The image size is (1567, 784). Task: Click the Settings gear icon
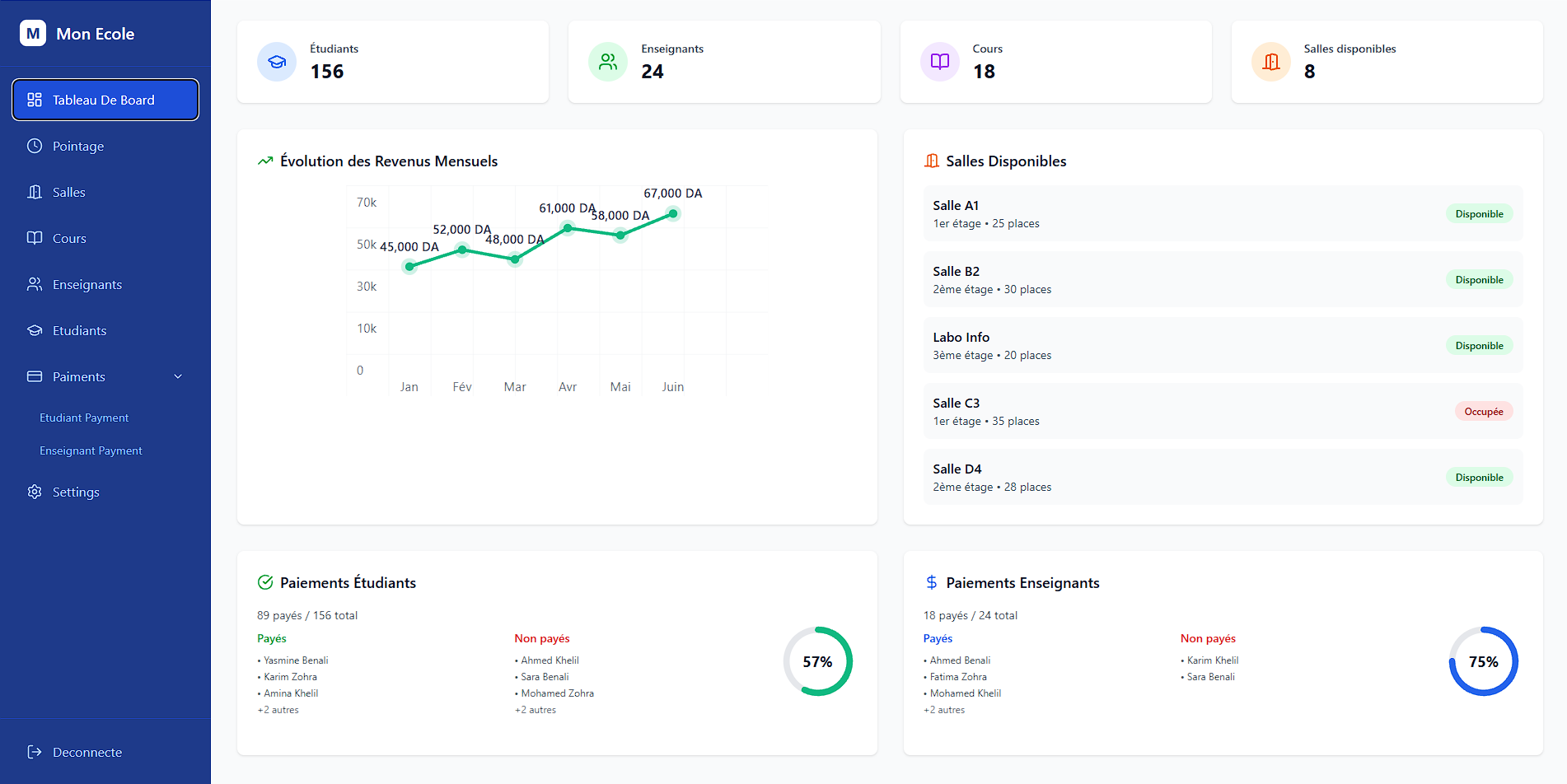click(x=35, y=492)
